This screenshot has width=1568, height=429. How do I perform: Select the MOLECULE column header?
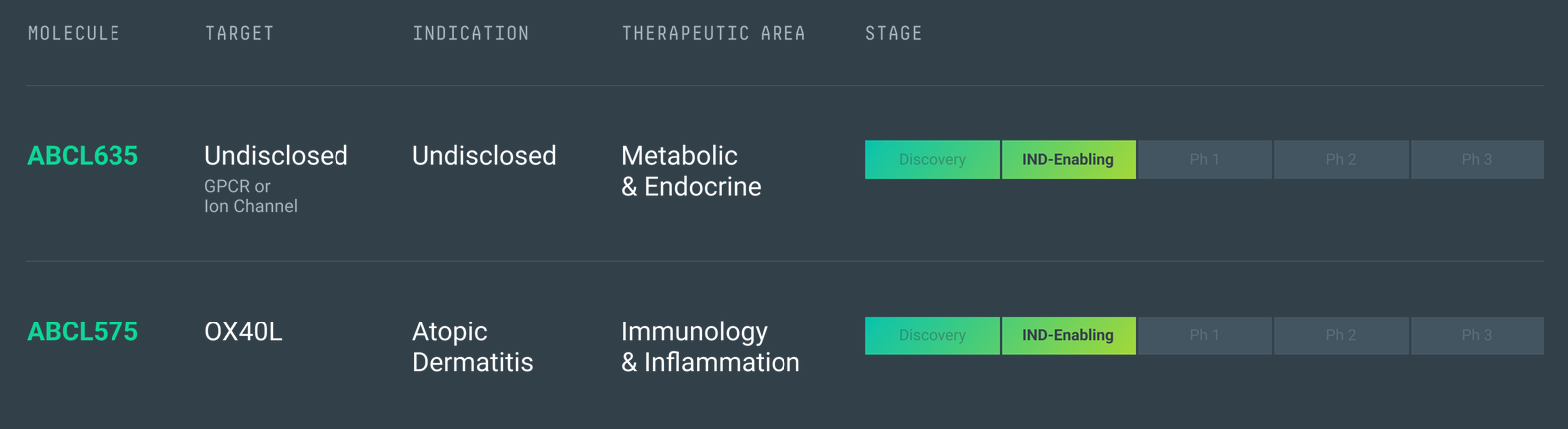point(74,33)
